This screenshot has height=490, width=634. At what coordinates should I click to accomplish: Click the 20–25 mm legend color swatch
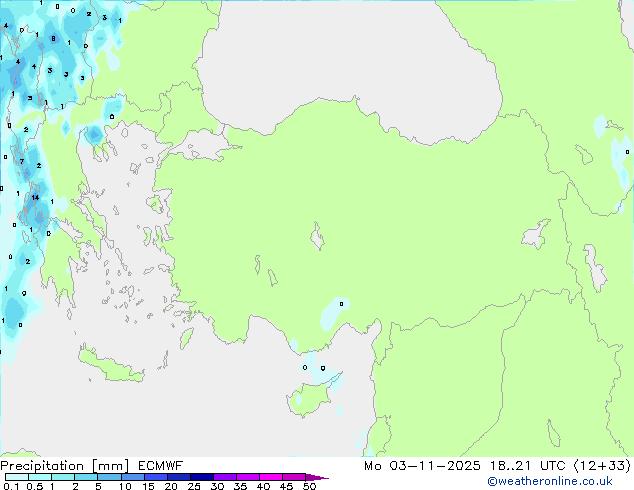click(x=178, y=477)
